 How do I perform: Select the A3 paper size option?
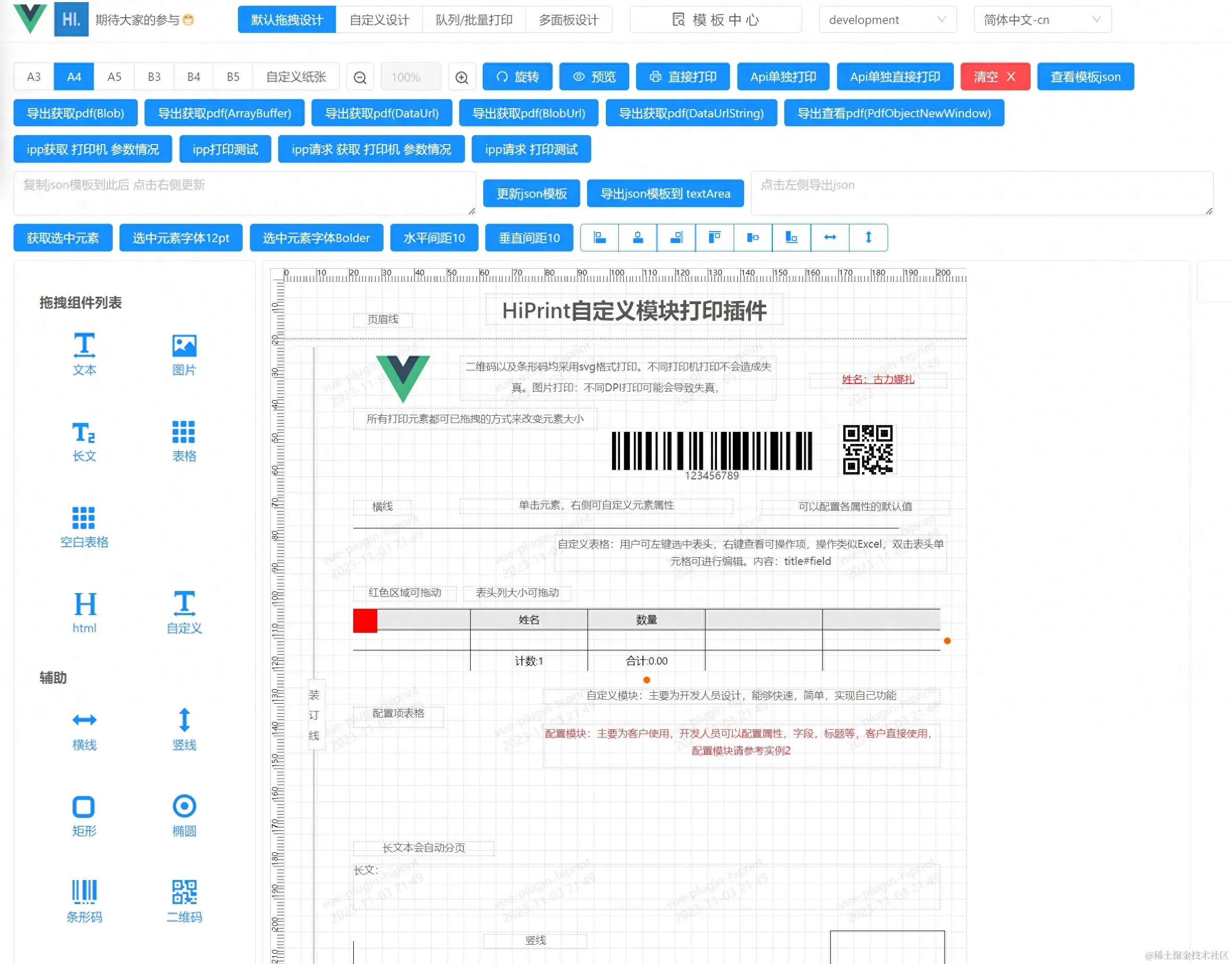(x=34, y=77)
